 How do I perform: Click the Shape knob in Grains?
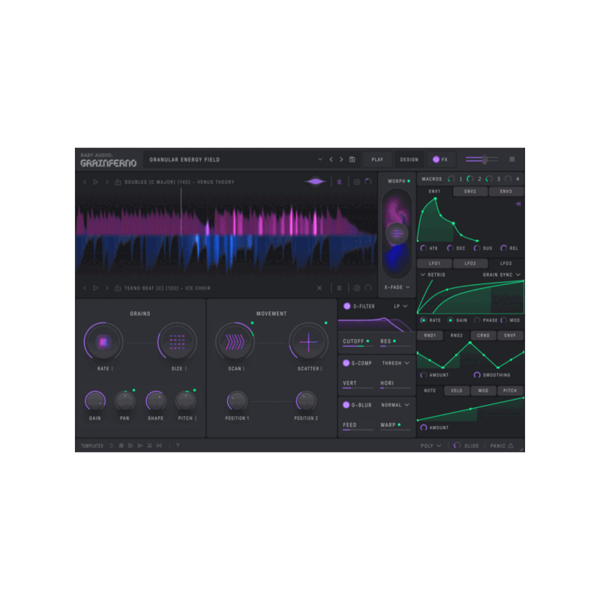click(155, 401)
